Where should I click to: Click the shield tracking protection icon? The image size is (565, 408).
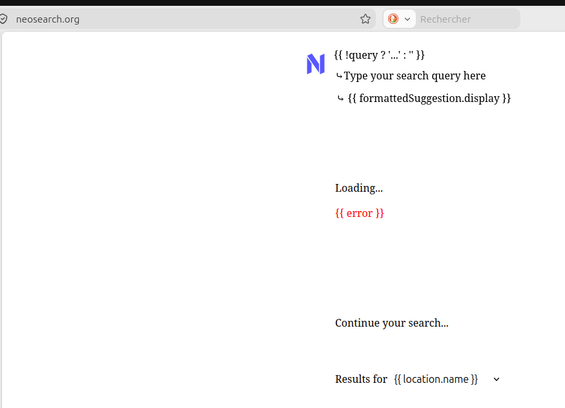point(3,19)
